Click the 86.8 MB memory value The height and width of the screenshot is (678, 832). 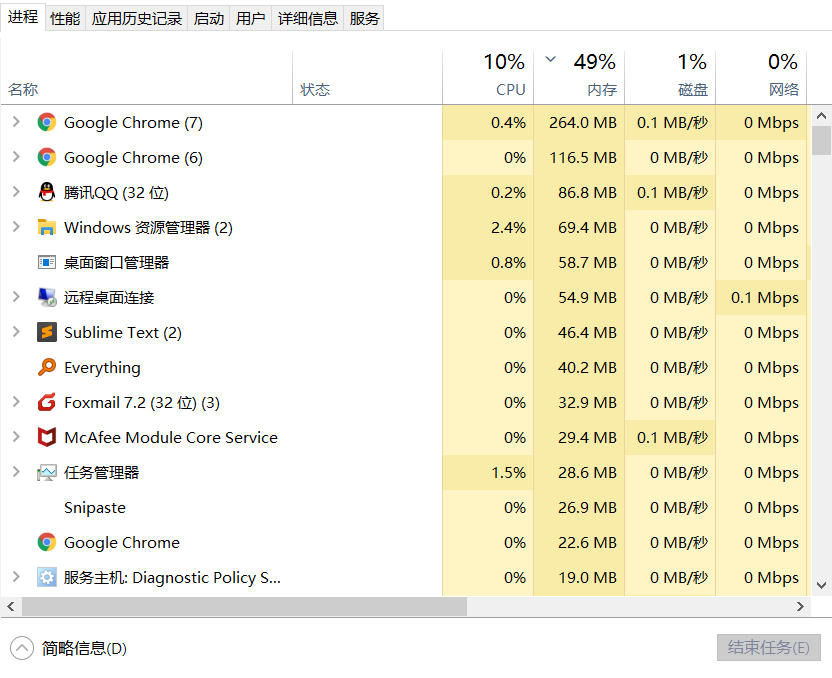tap(587, 193)
